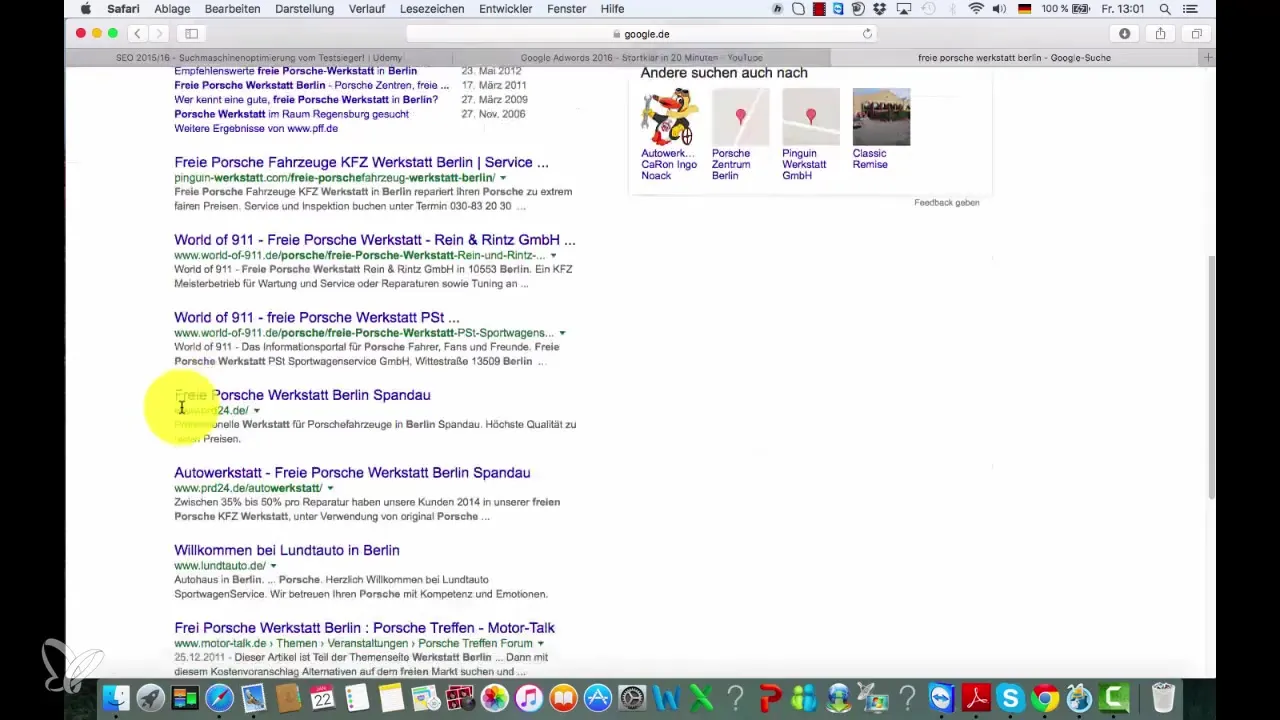Show all tabs overview in Safari
This screenshot has width=1280, height=720.
point(1196,33)
